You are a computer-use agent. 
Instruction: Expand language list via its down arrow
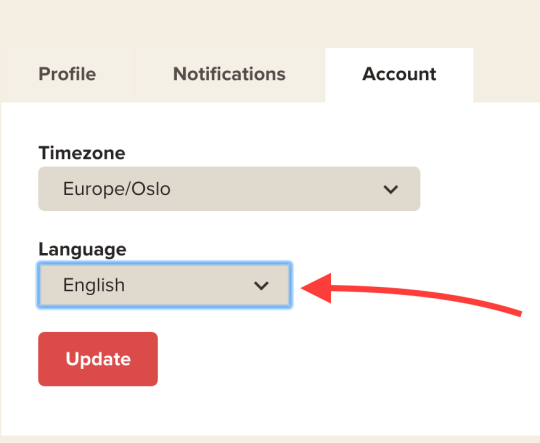[261, 285]
